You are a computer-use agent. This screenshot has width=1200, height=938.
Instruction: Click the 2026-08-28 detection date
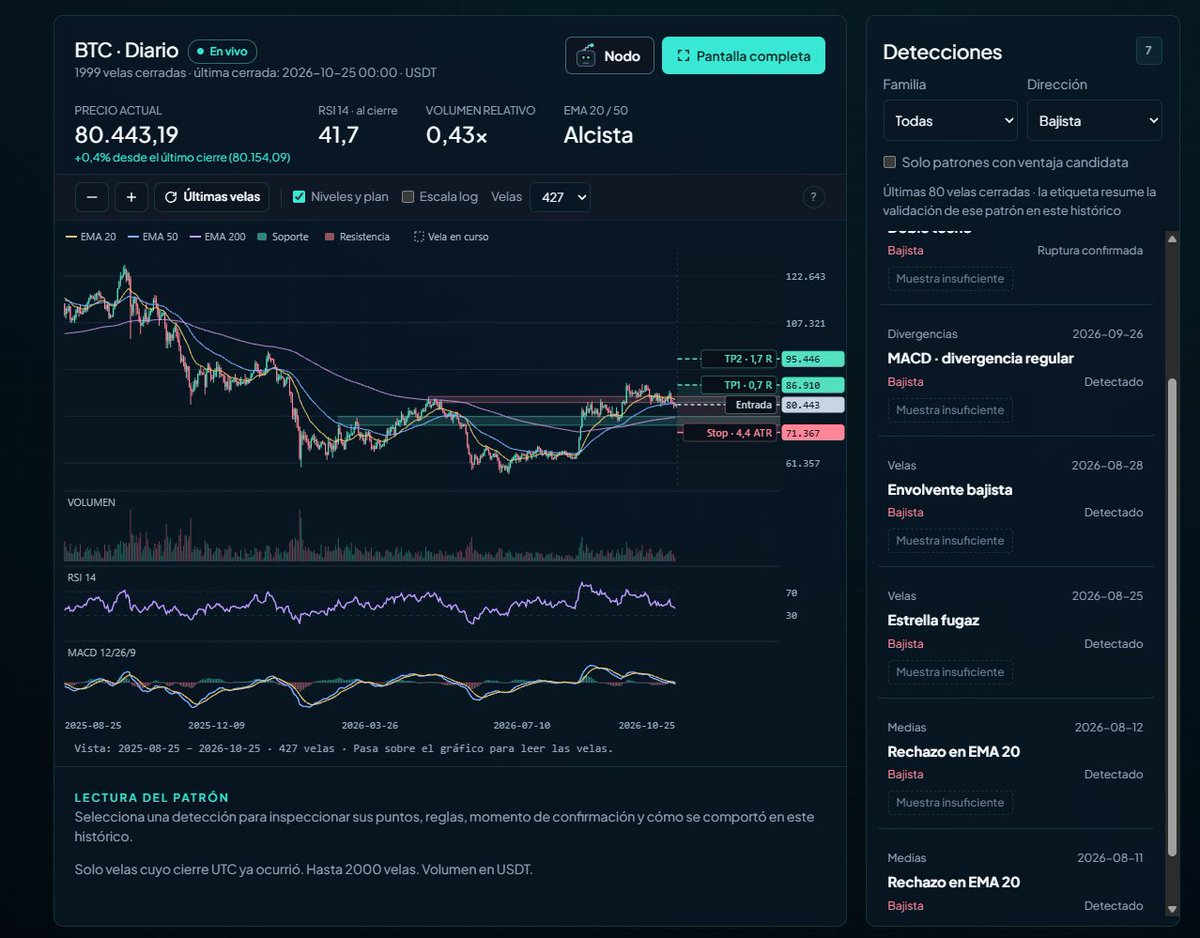(1107, 465)
